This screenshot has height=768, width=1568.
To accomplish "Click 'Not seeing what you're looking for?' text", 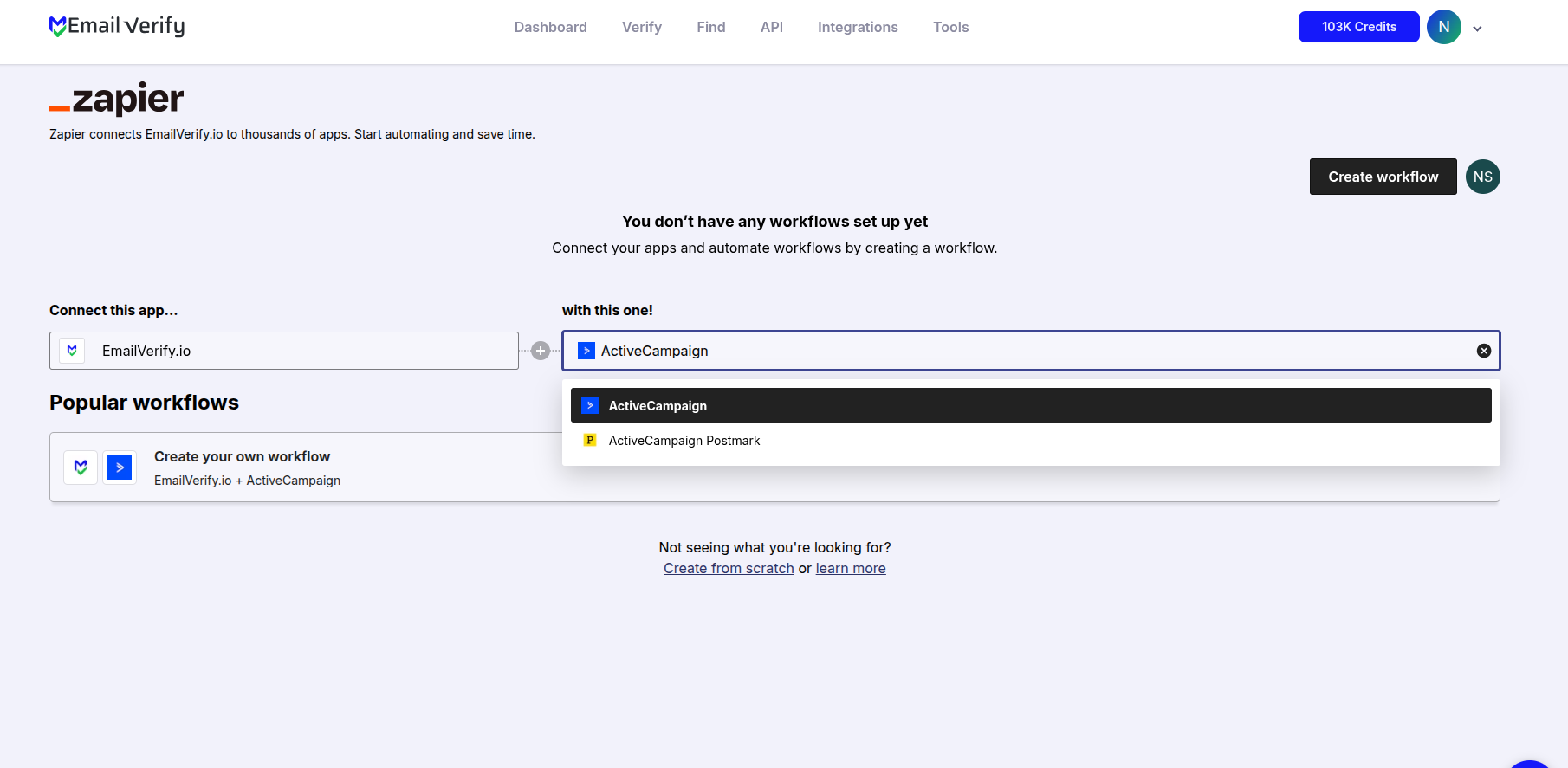I will point(774,547).
